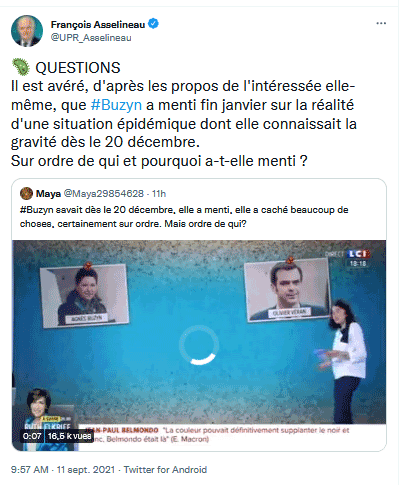Open Maya's small profile avatar
Viewport: 402px width, 485px height.
coord(26,193)
